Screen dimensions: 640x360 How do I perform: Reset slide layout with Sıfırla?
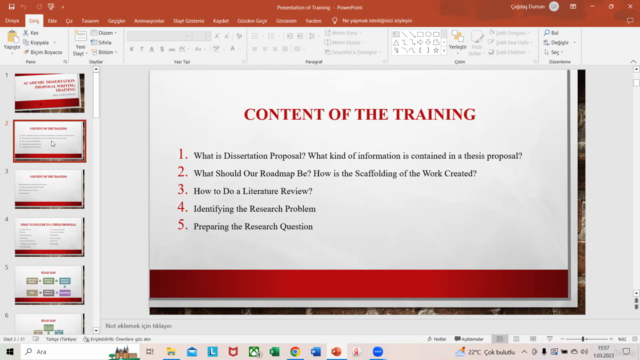101,42
